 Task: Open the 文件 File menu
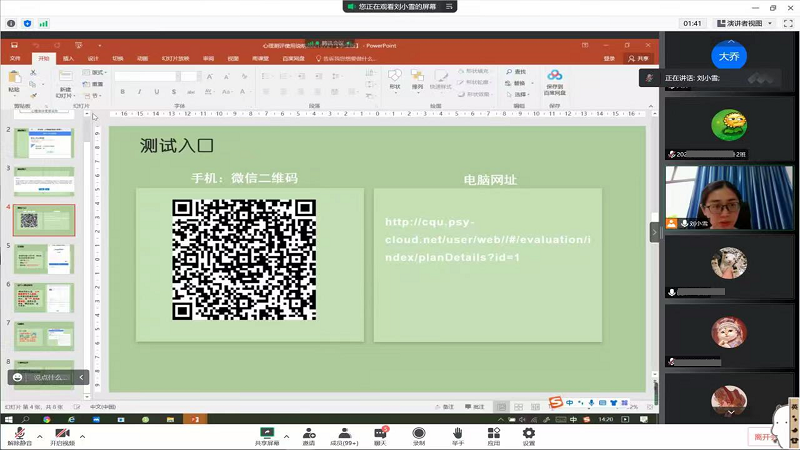point(15,59)
